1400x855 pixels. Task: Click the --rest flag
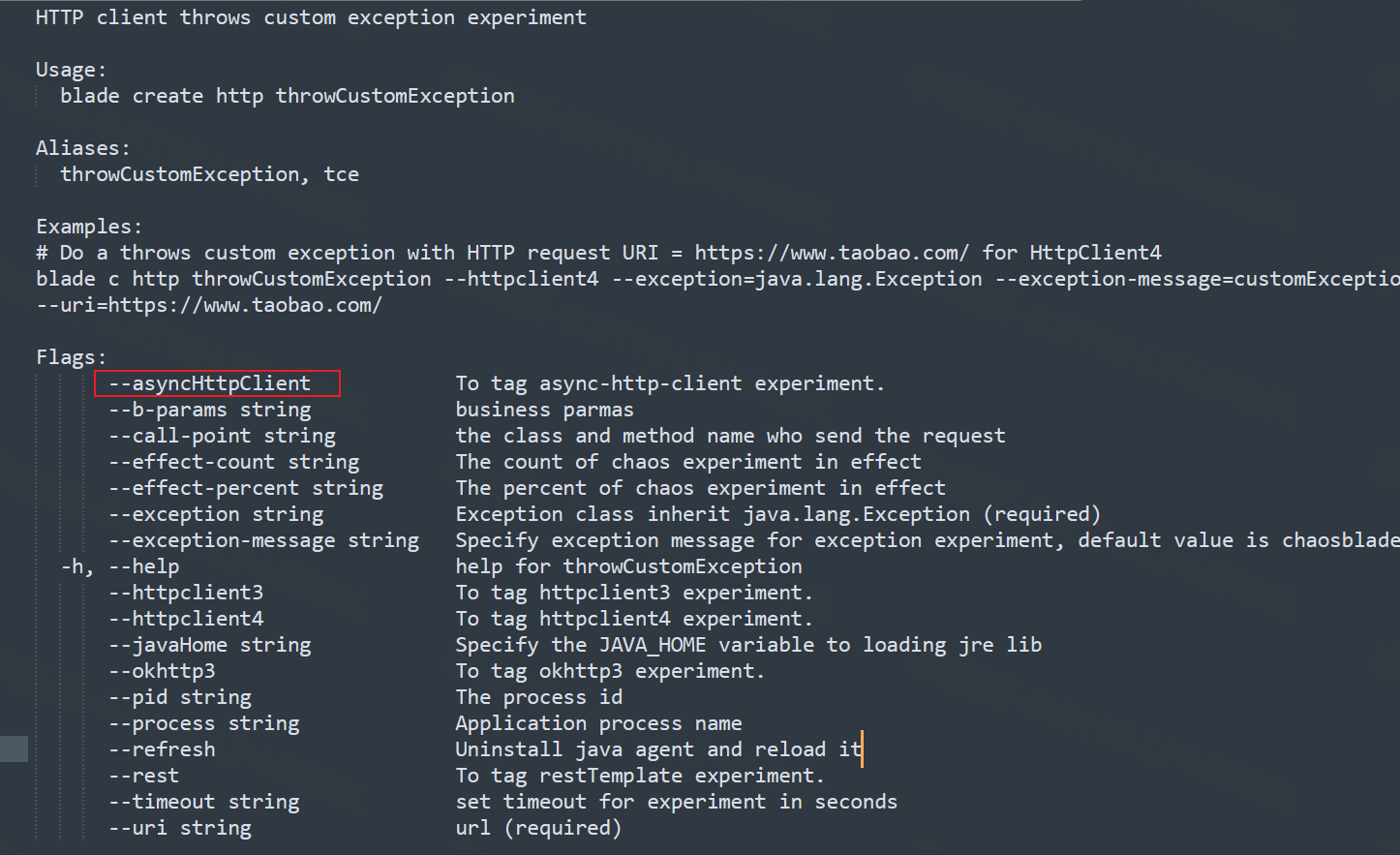[144, 776]
